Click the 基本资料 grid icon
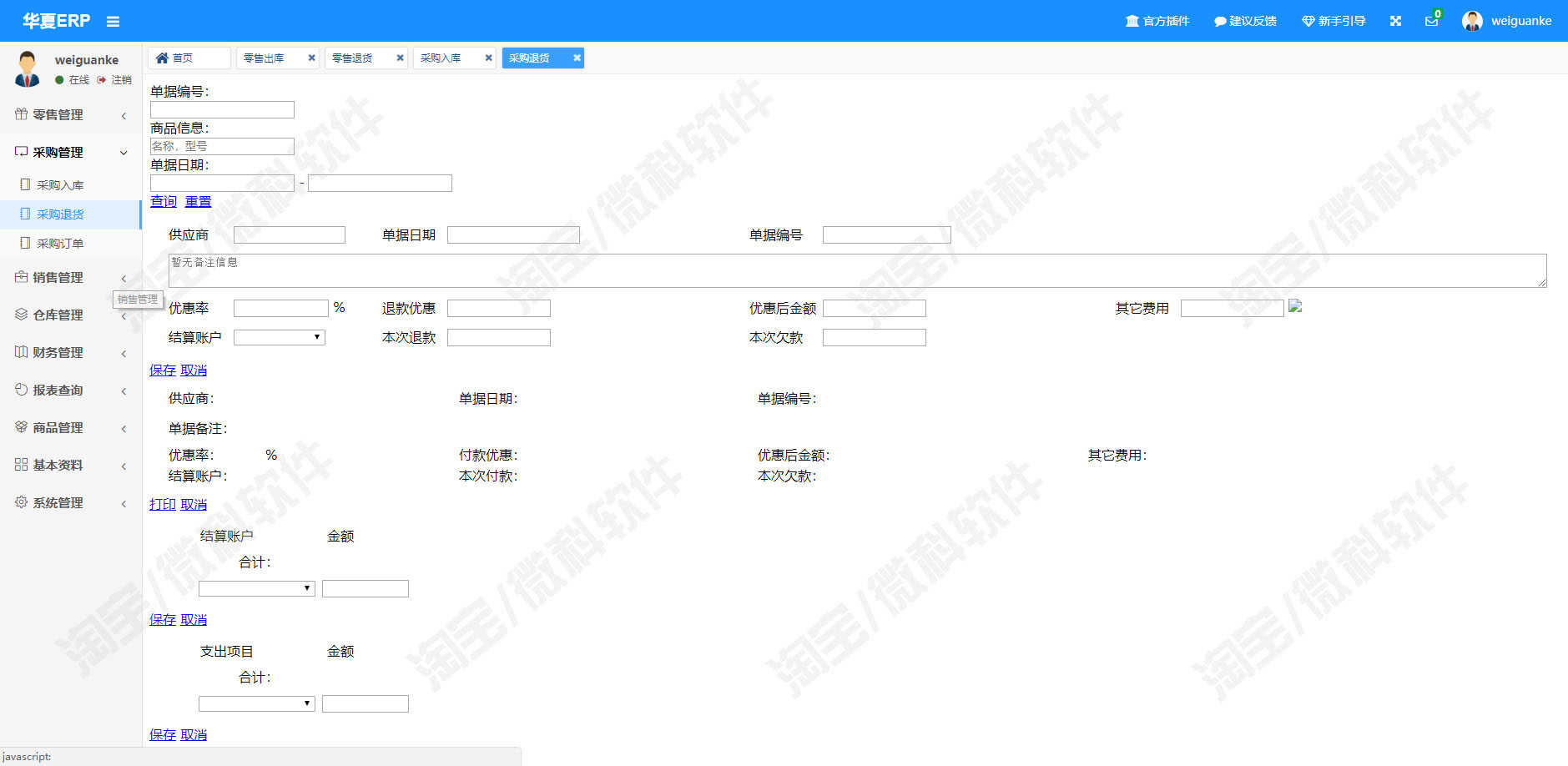1568x766 pixels. [x=21, y=465]
